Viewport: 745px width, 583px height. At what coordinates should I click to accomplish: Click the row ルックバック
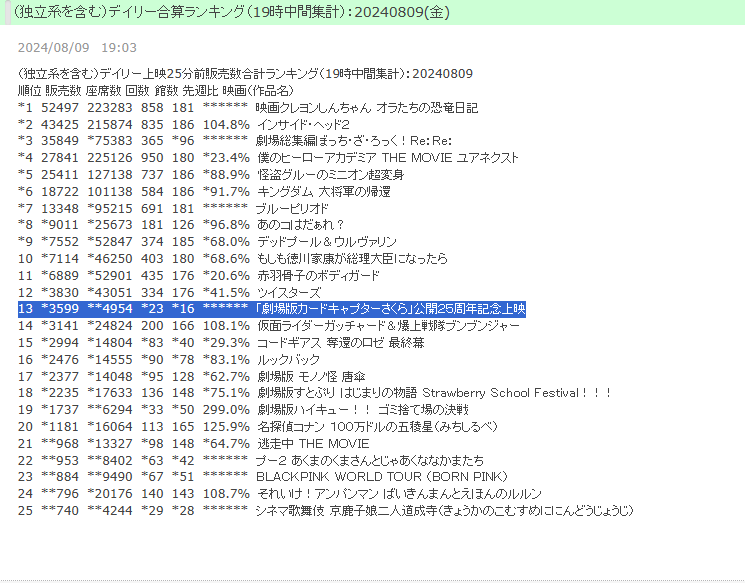pos(169,360)
